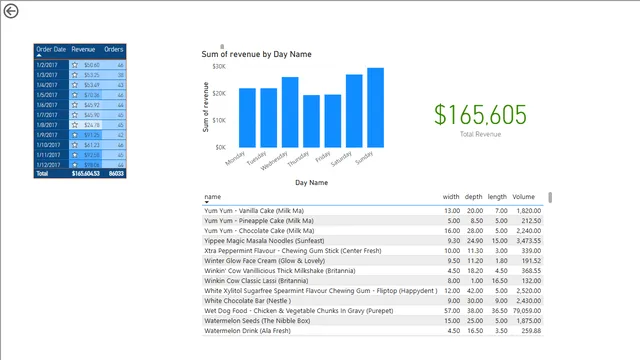This screenshot has height=360, width=640.
Task: Select star icon in the 1/10/2017 row
Action: point(75,145)
